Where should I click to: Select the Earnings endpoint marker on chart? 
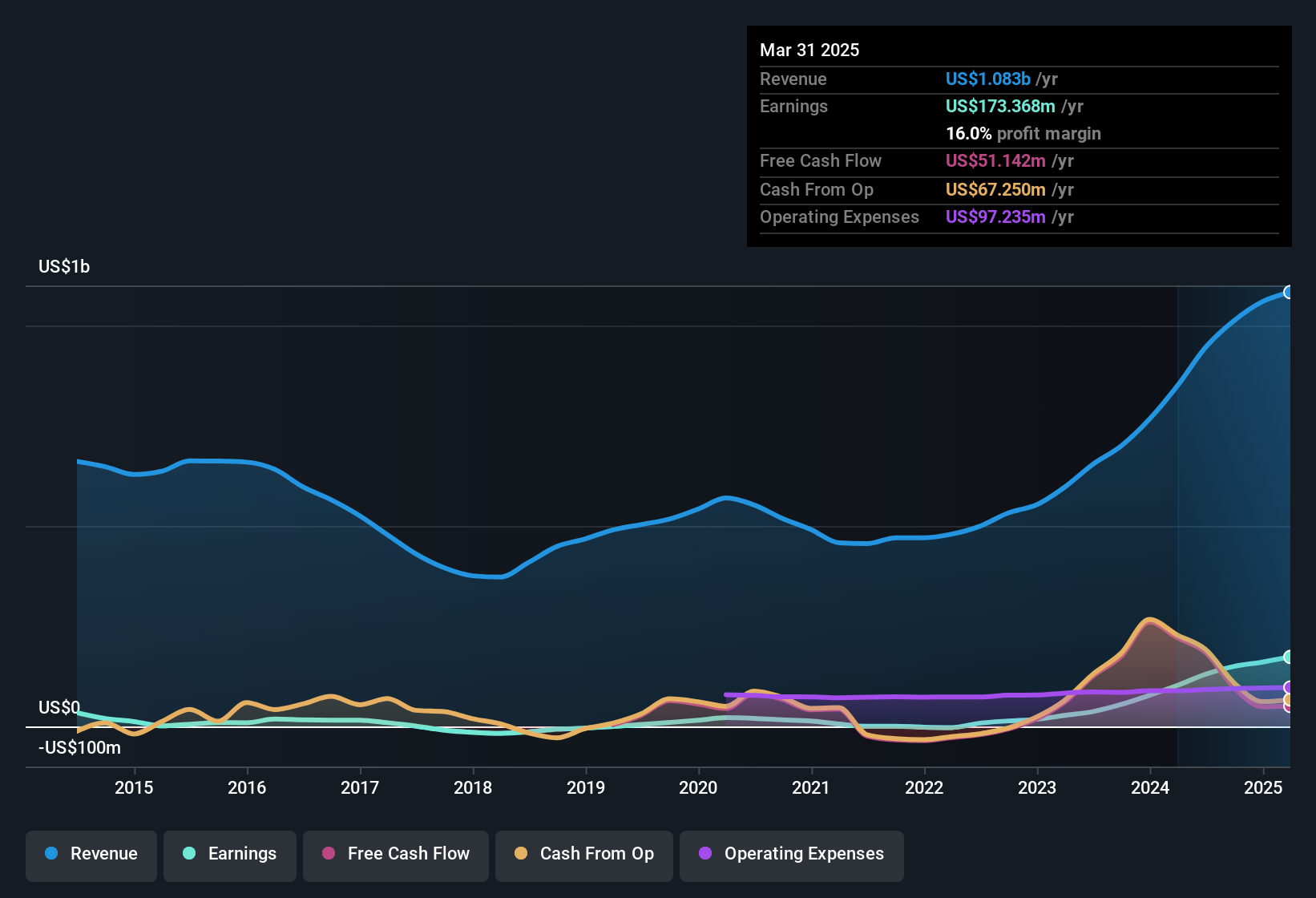point(1289,657)
